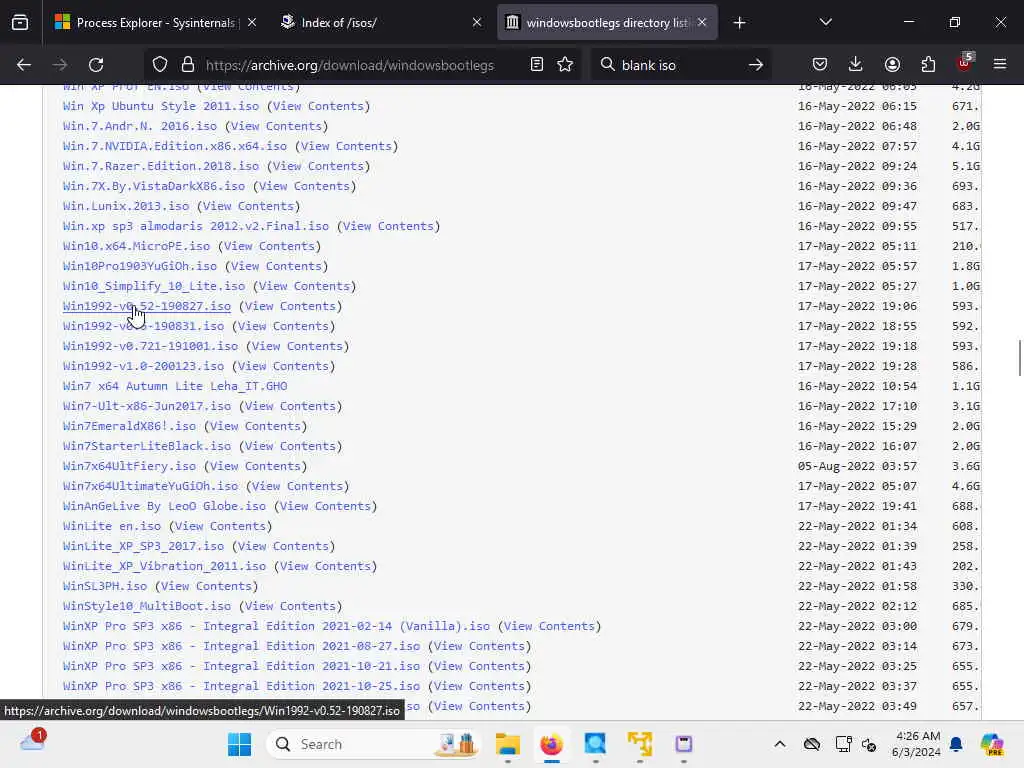1024x768 pixels.
Task: Open Windows Start menu
Action: (x=240, y=744)
